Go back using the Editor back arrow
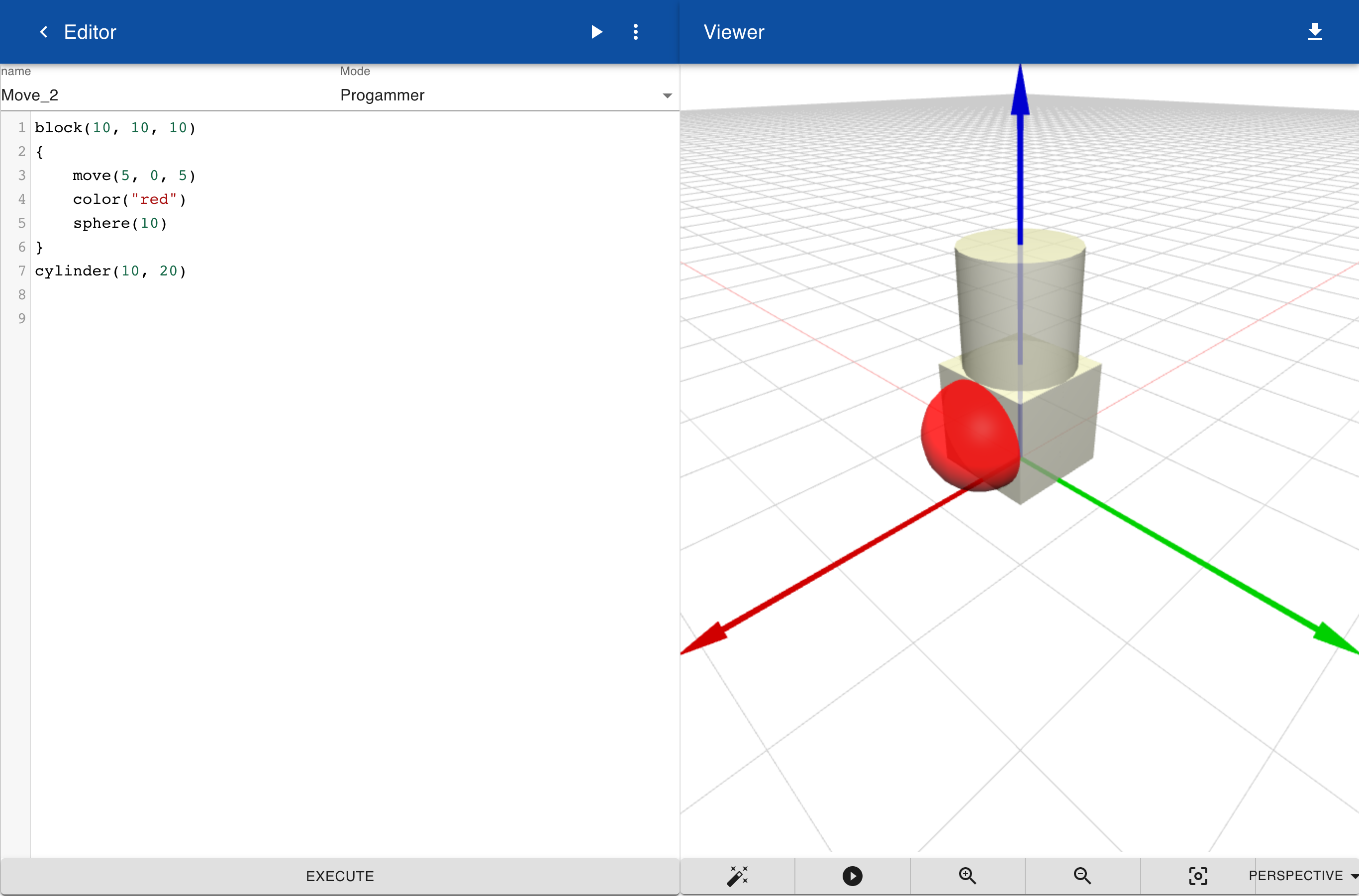Image resolution: width=1359 pixels, height=896 pixels. 43,32
